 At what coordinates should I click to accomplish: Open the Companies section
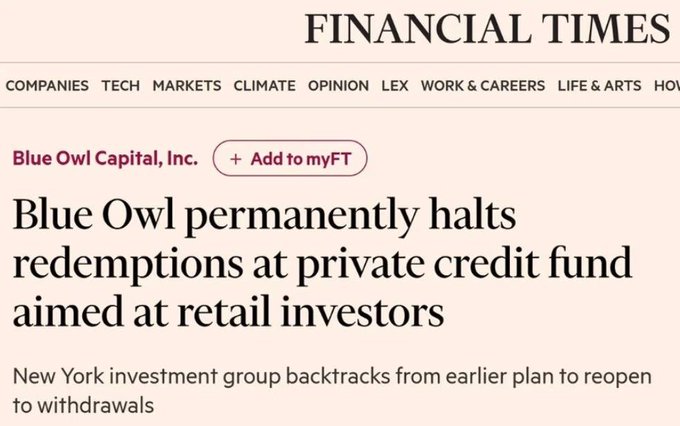click(47, 85)
